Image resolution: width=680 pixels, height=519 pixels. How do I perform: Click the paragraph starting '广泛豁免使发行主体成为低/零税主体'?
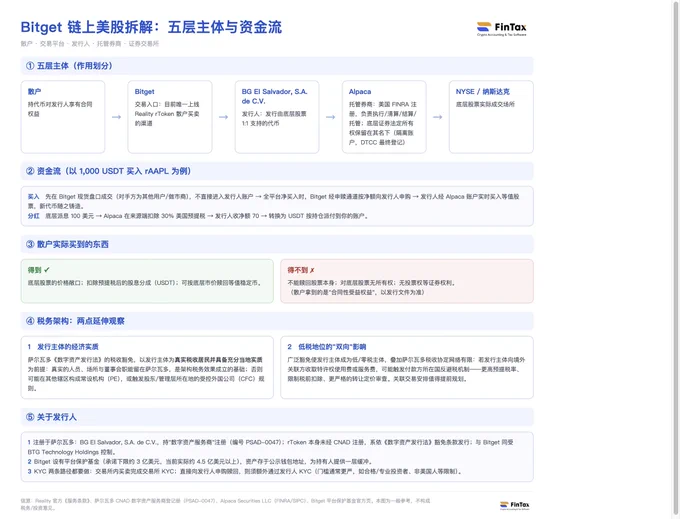coord(406,369)
